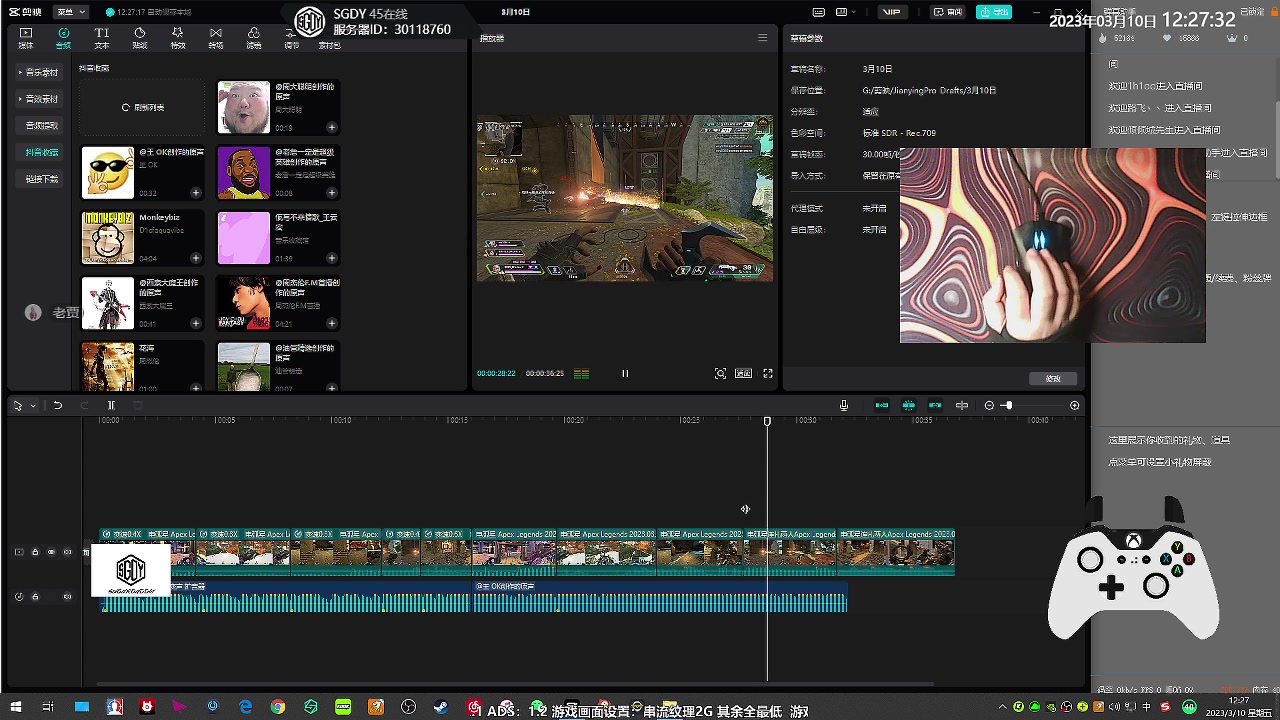Lock the main video track
Viewport: 1280px width, 720px height.
pyautogui.click(x=35, y=552)
